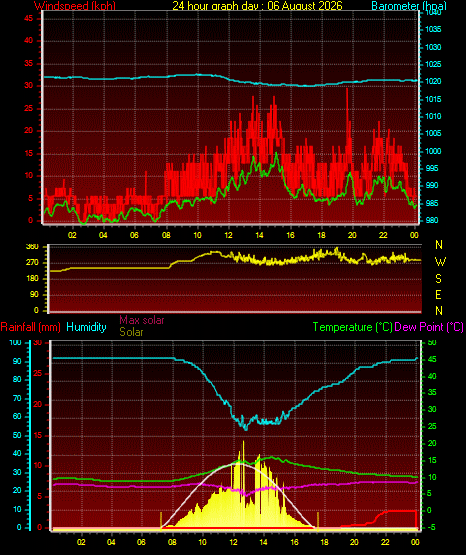Click the 985 barometer axis value
Image resolution: width=466 pixels, height=555 pixels.
point(431,203)
